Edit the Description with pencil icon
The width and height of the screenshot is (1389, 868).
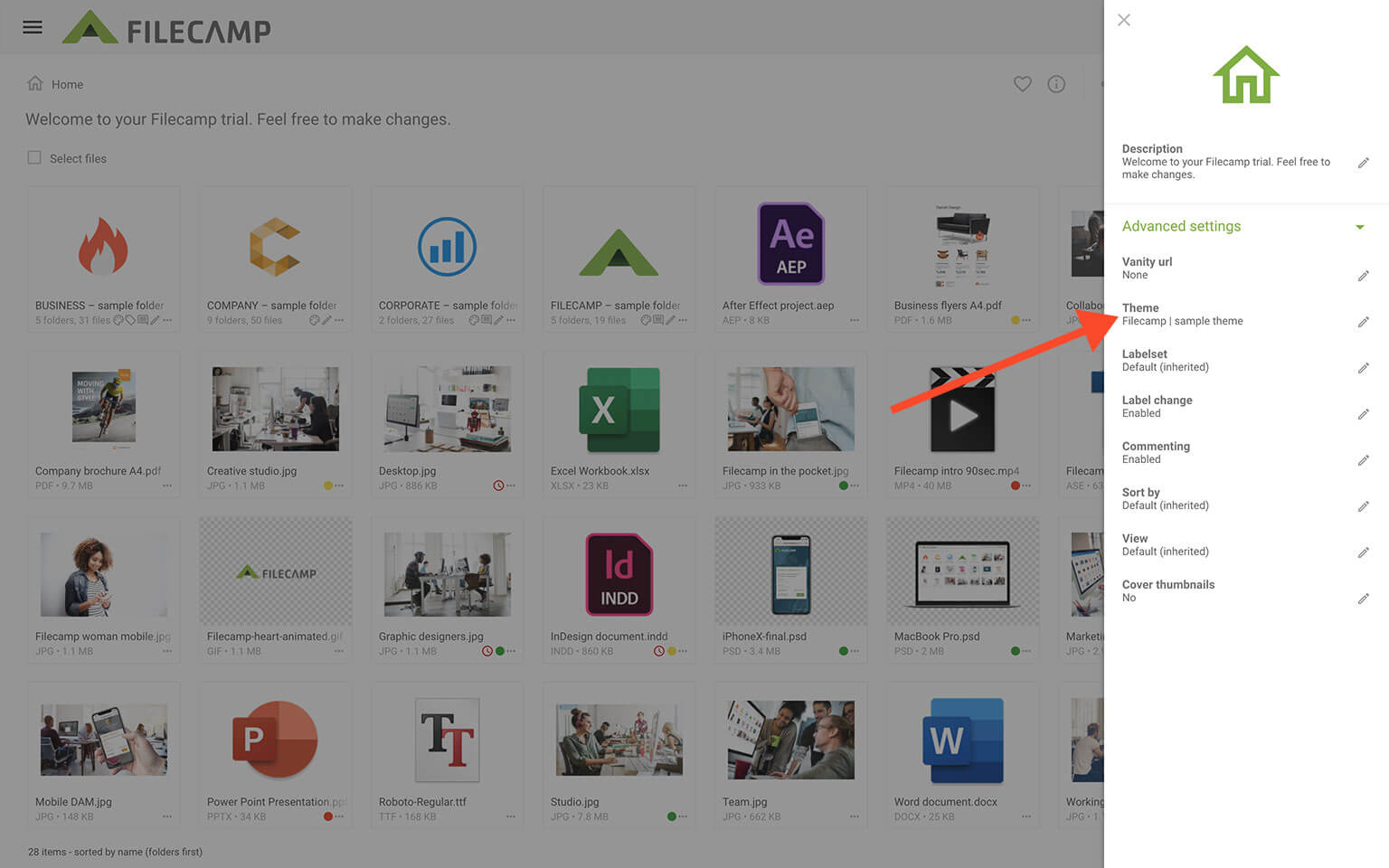1363,163
